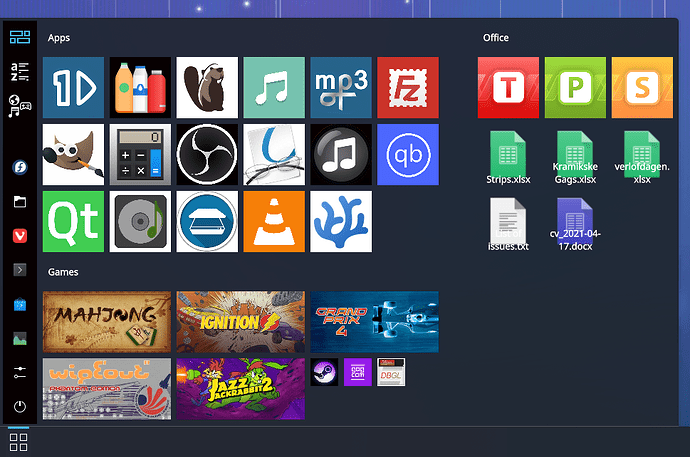This screenshot has height=457, width=690.
Task: Open the issues.txt text file
Action: (508, 225)
